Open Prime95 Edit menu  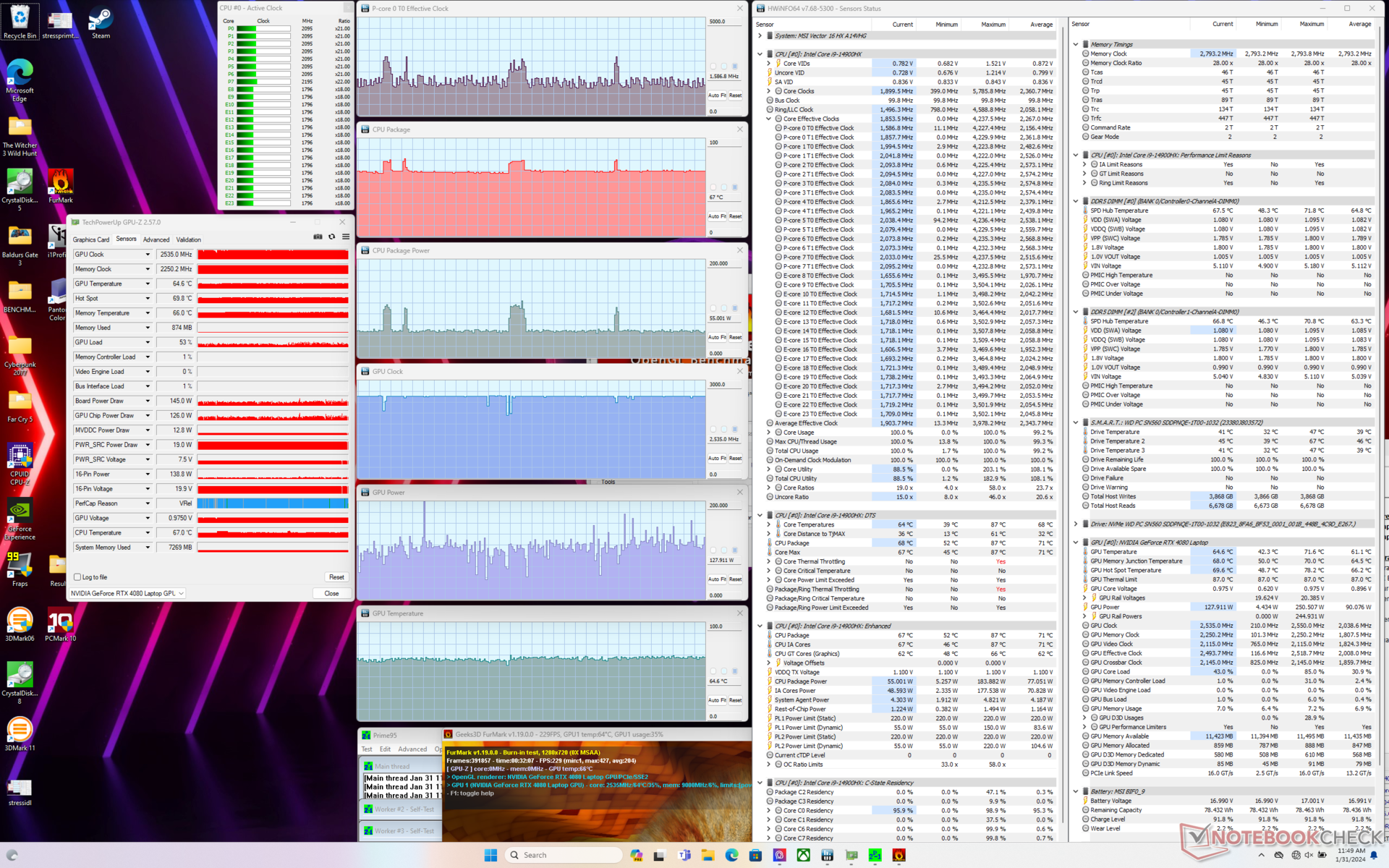385,749
